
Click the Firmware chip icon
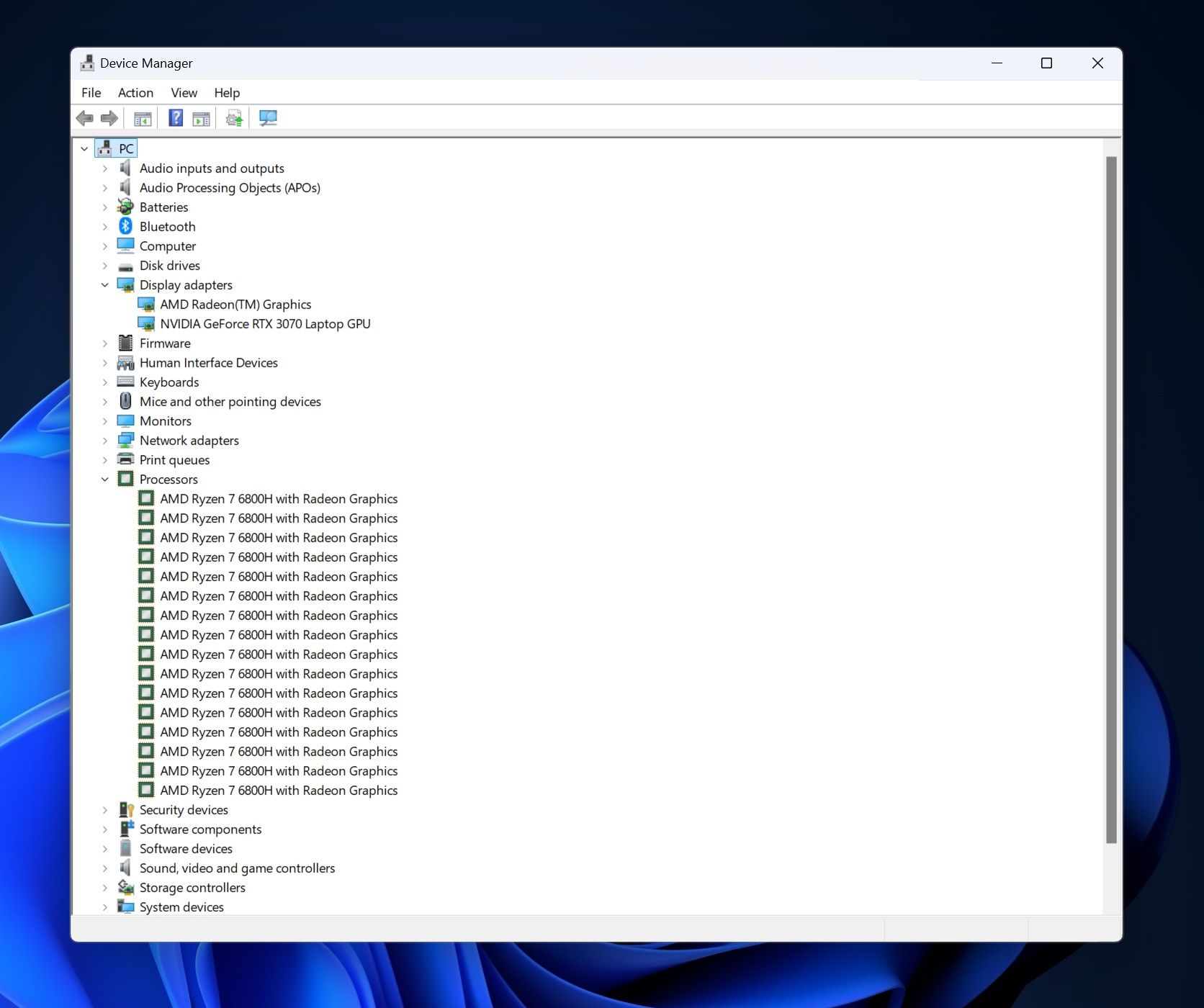[x=125, y=343]
